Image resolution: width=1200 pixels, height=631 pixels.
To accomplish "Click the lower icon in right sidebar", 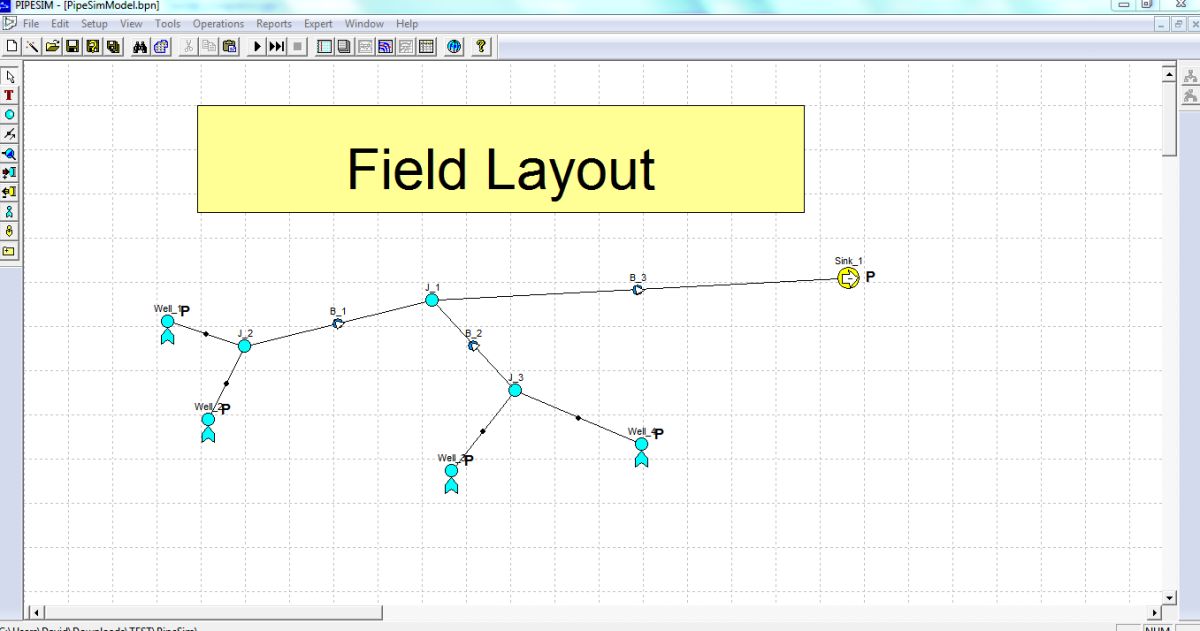I will point(1191,96).
